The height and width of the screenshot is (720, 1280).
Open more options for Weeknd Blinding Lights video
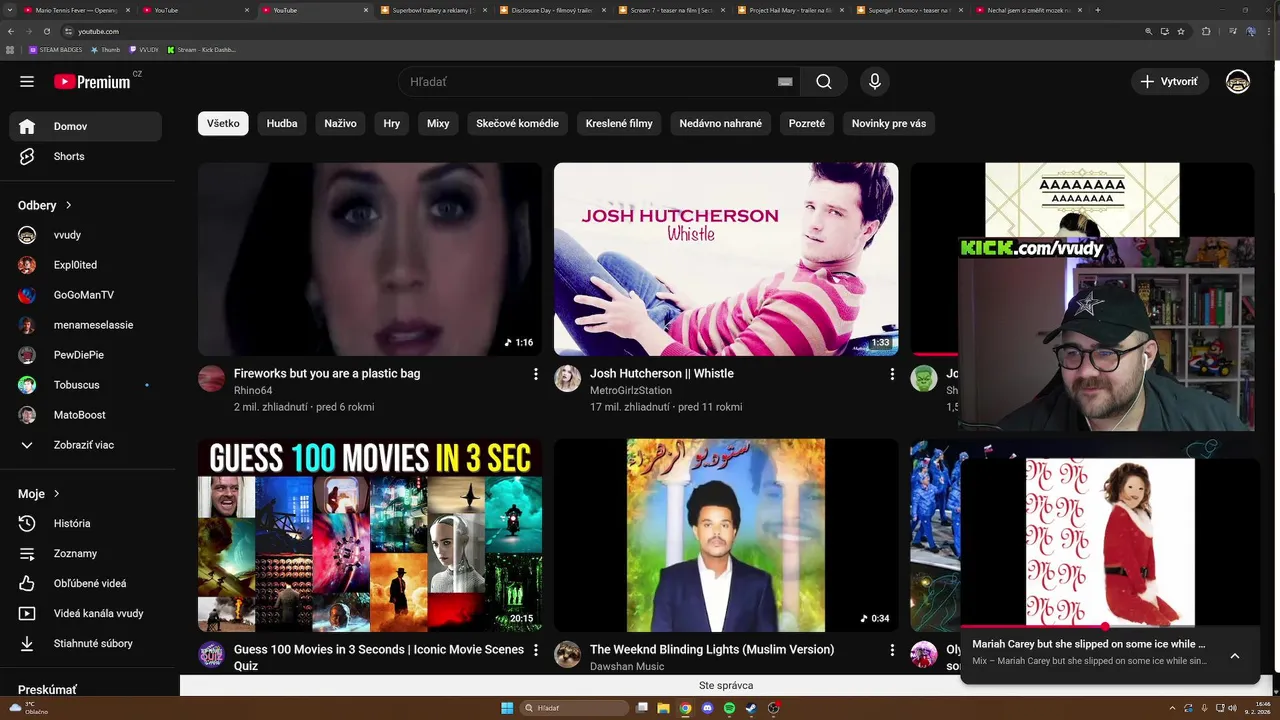892,650
